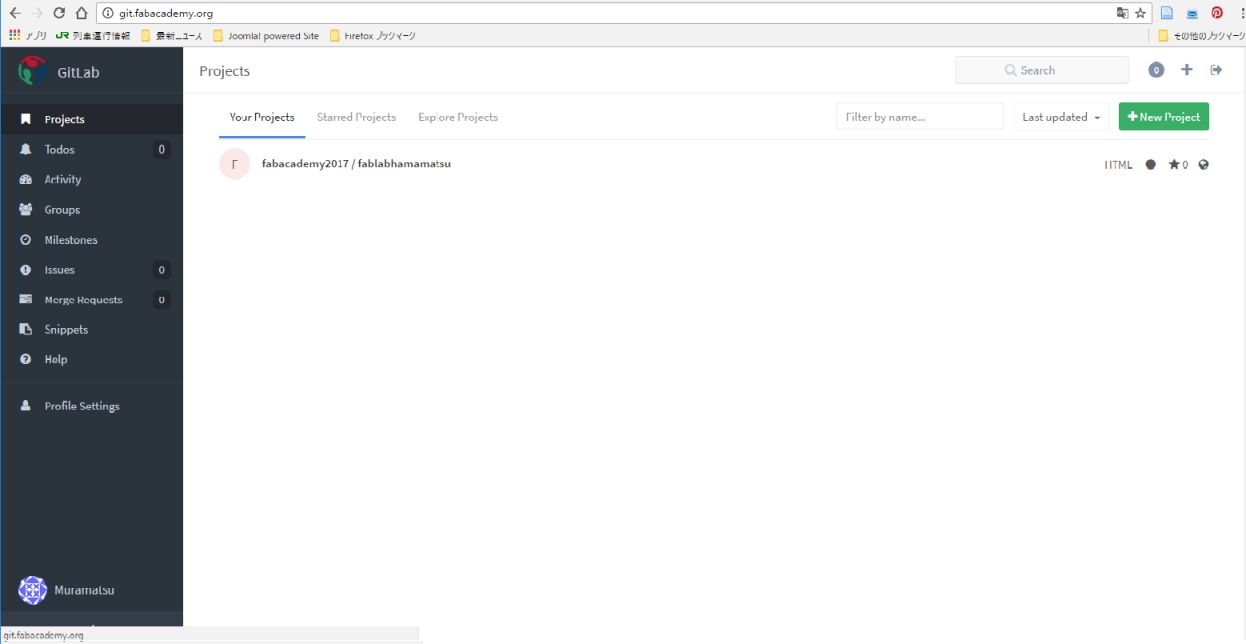Click the Activity dashboard icon
The height and width of the screenshot is (644, 1246).
pyautogui.click(x=26, y=179)
